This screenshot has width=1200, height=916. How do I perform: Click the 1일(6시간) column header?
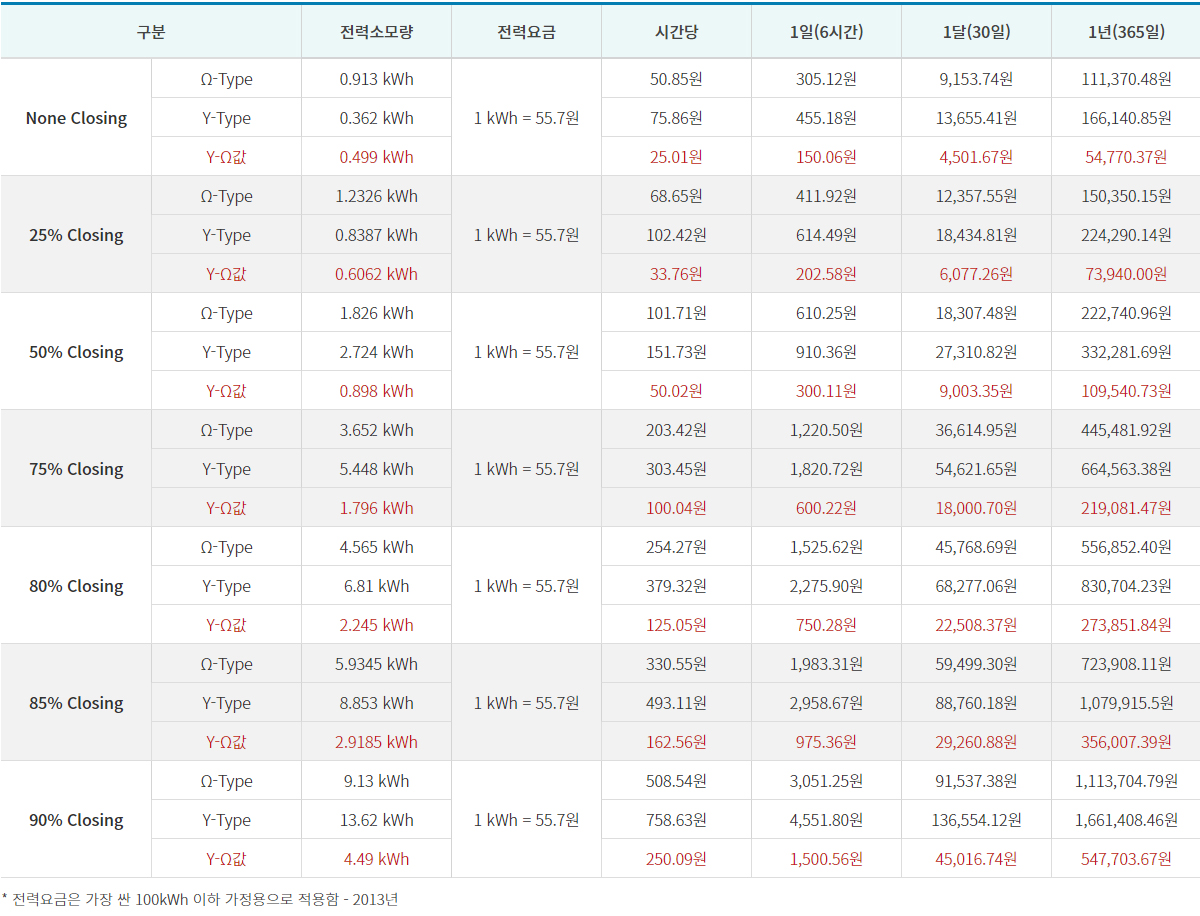[x=826, y=32]
